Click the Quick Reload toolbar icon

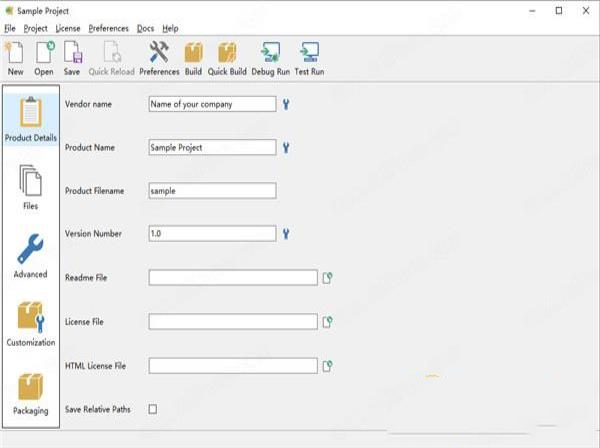[x=111, y=58]
